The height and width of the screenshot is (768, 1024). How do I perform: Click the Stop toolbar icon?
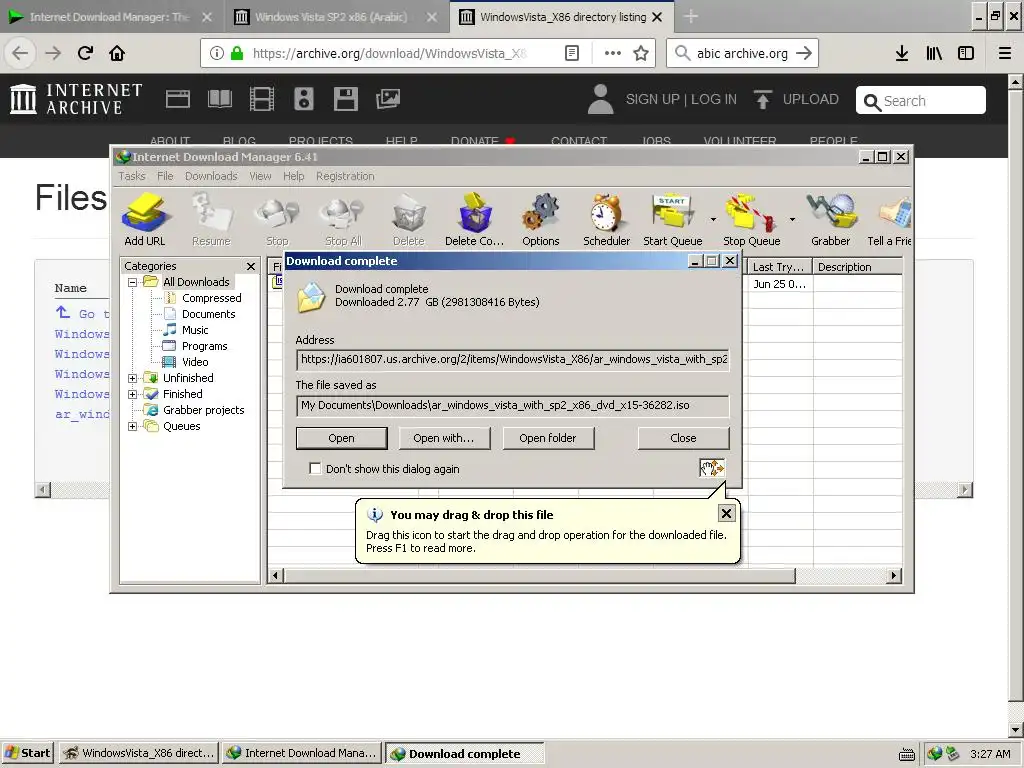click(277, 214)
